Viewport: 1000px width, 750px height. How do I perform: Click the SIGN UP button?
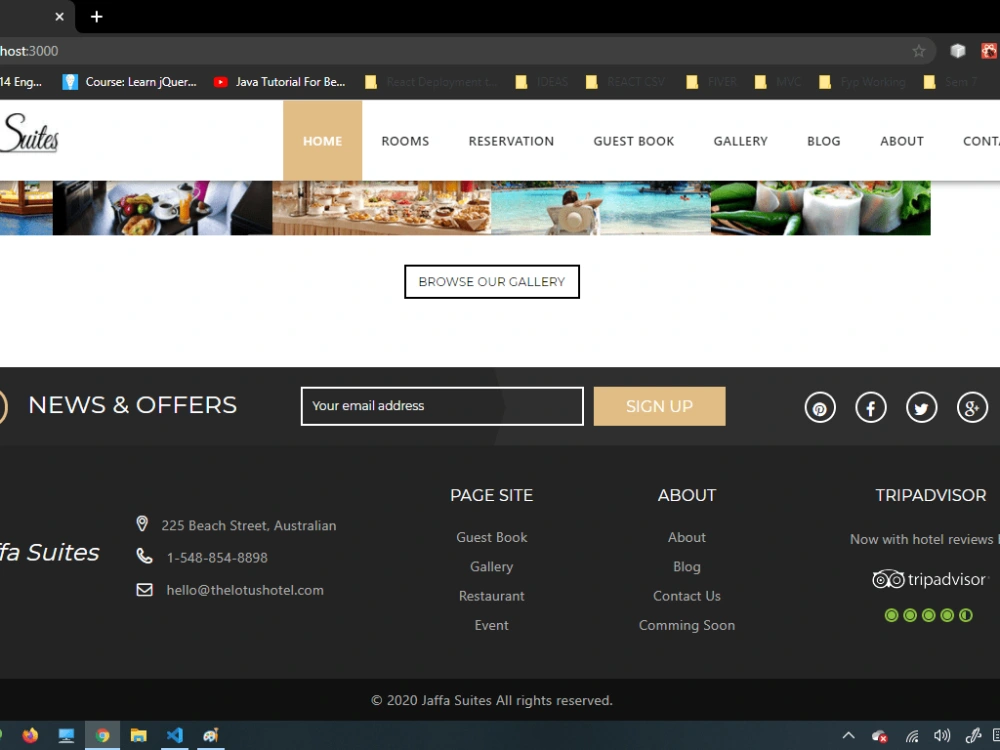point(659,406)
